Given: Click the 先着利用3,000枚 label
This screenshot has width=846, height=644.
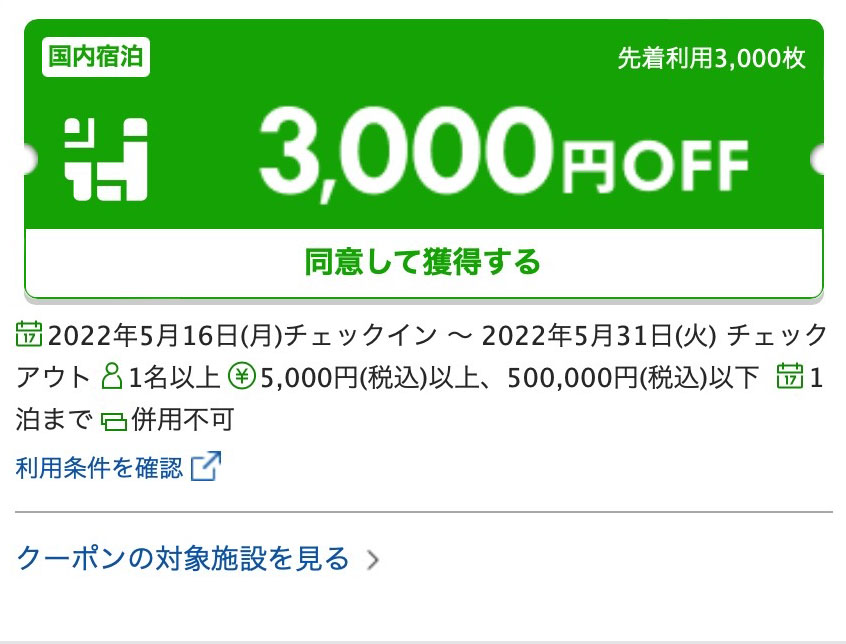Looking at the screenshot, I should [711, 58].
